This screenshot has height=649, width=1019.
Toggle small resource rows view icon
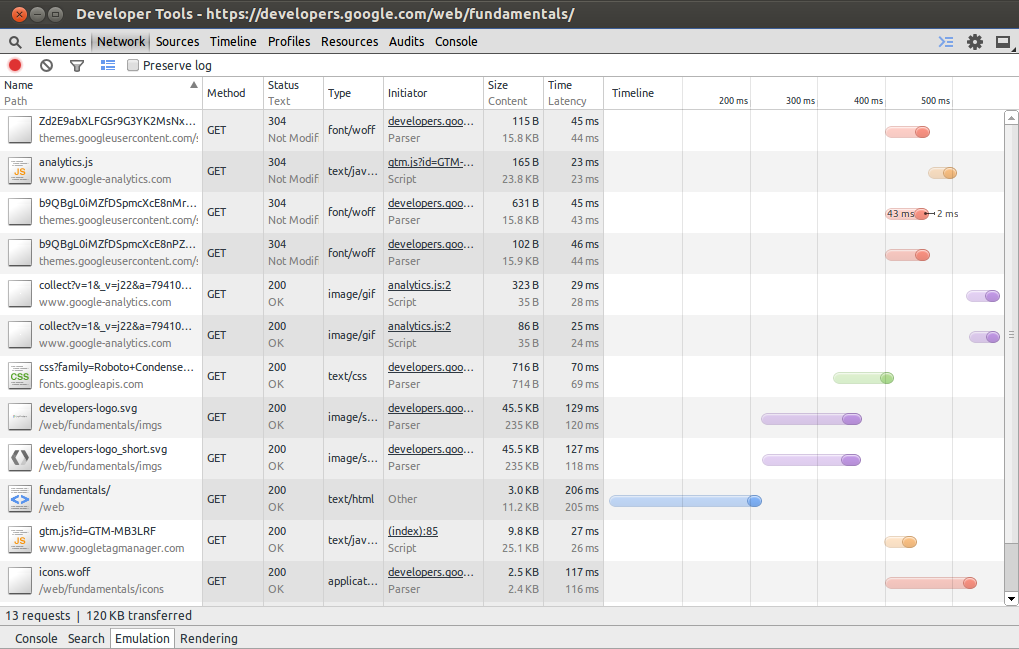point(108,65)
